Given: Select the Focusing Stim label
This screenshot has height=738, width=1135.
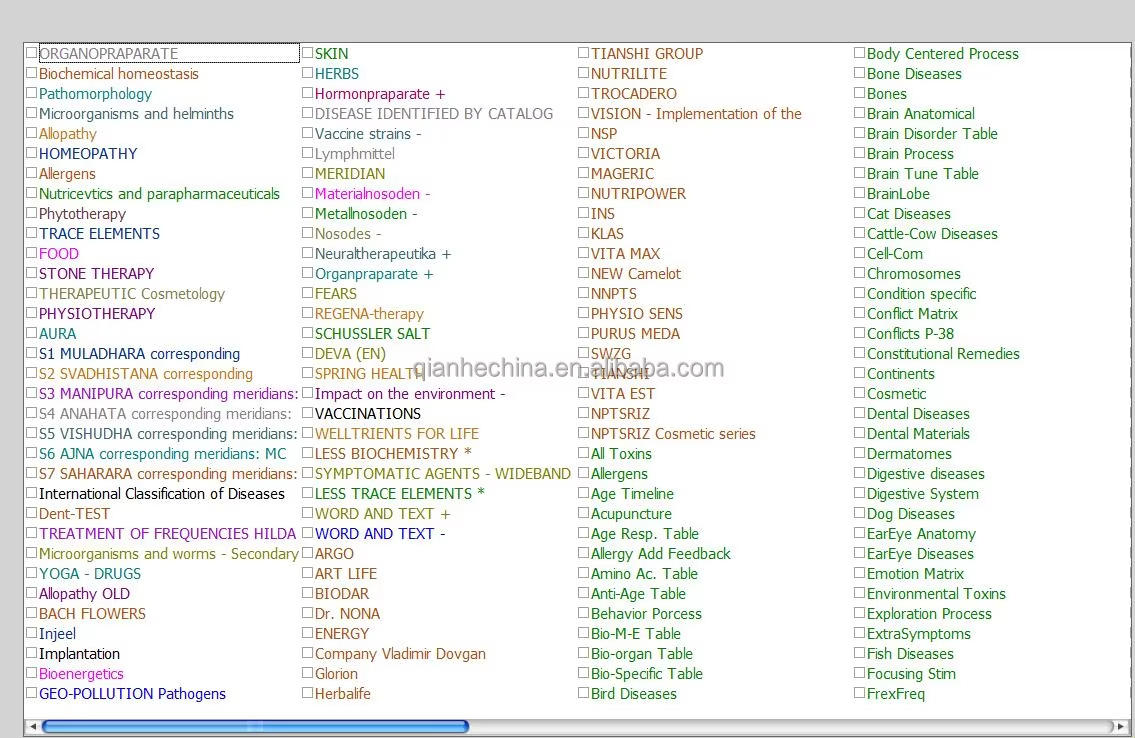Looking at the screenshot, I should 911,674.
